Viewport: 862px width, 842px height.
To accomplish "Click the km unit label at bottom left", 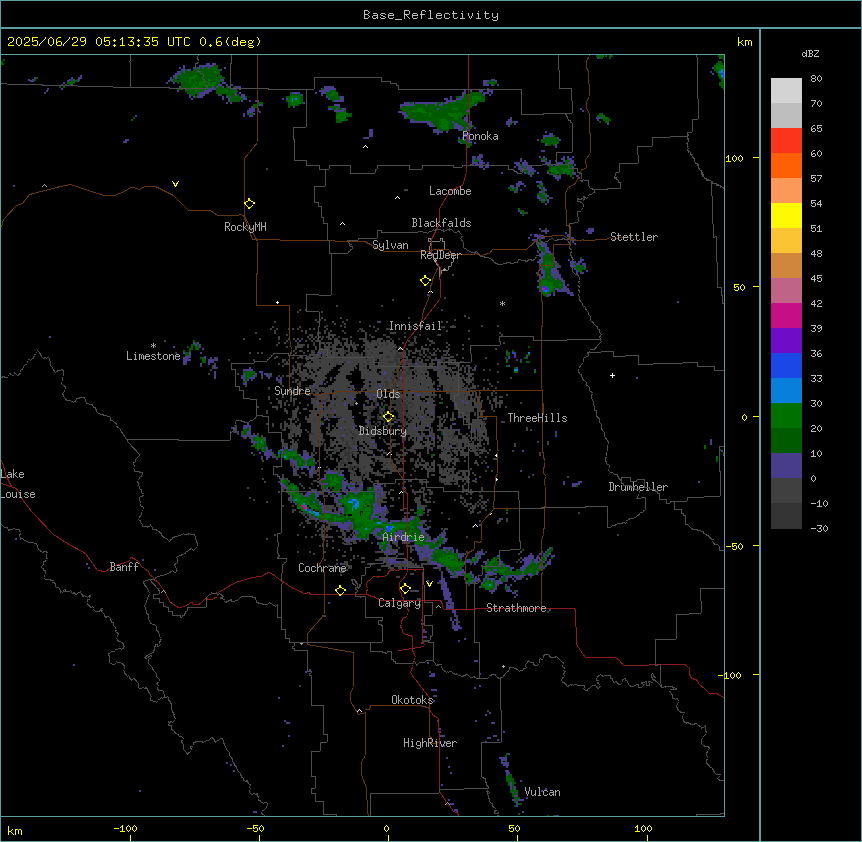I will tap(15, 830).
